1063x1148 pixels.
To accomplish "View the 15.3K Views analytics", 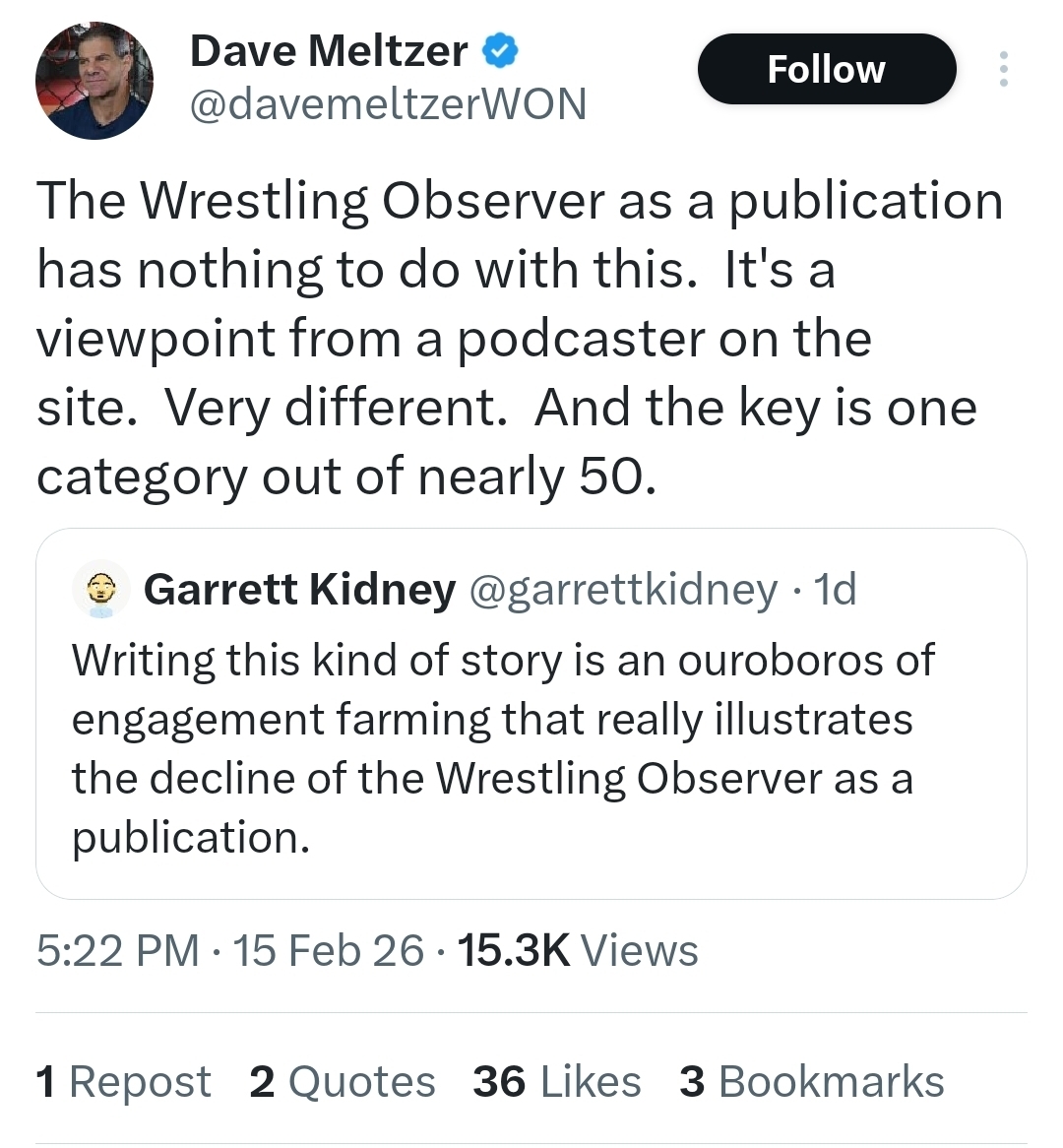I will click(x=578, y=950).
